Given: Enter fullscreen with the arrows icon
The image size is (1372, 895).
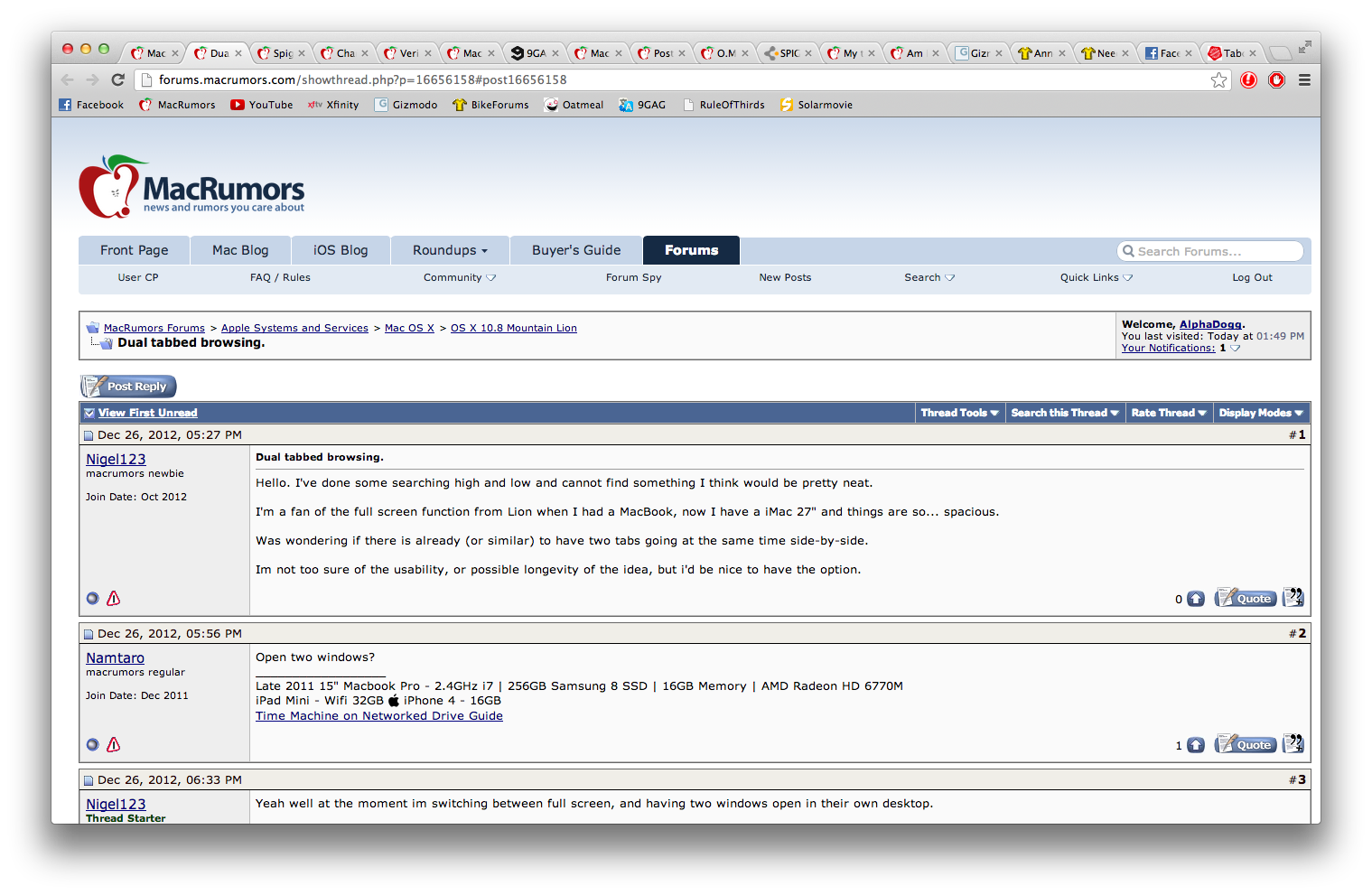Looking at the screenshot, I should click(1304, 47).
